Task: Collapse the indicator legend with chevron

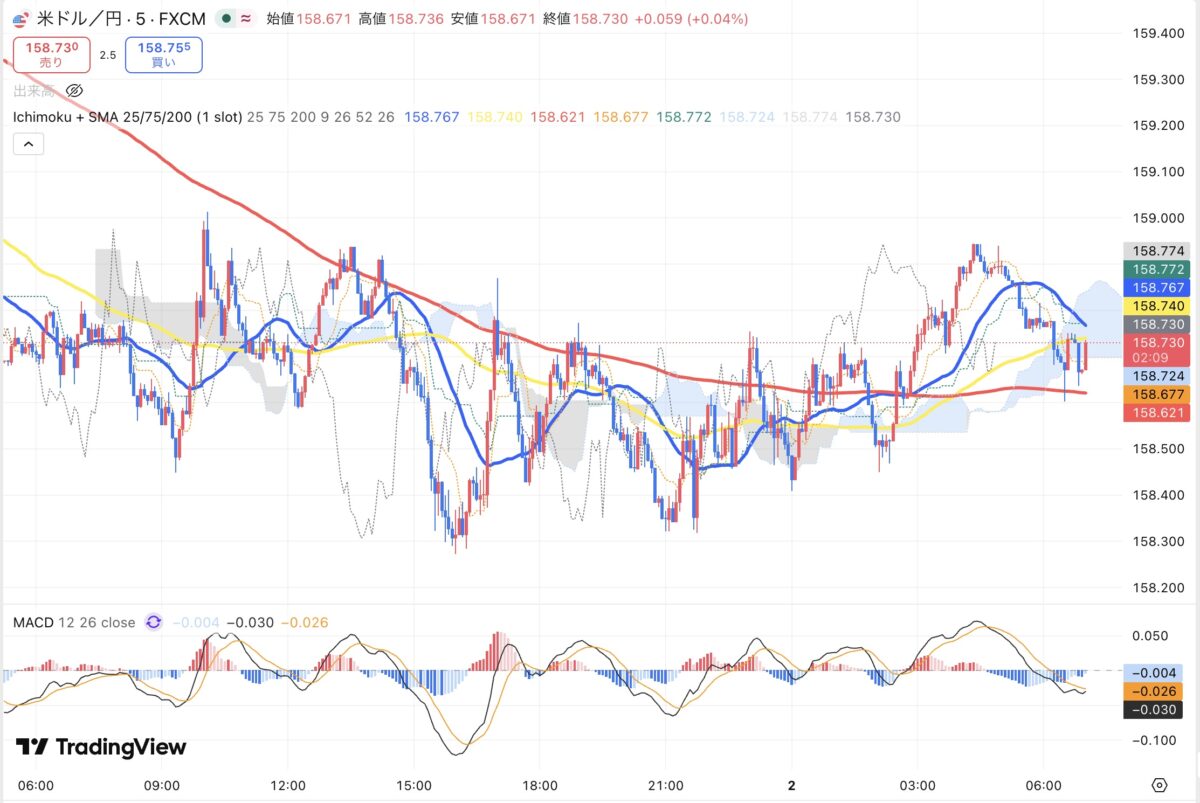Action: click(28, 145)
